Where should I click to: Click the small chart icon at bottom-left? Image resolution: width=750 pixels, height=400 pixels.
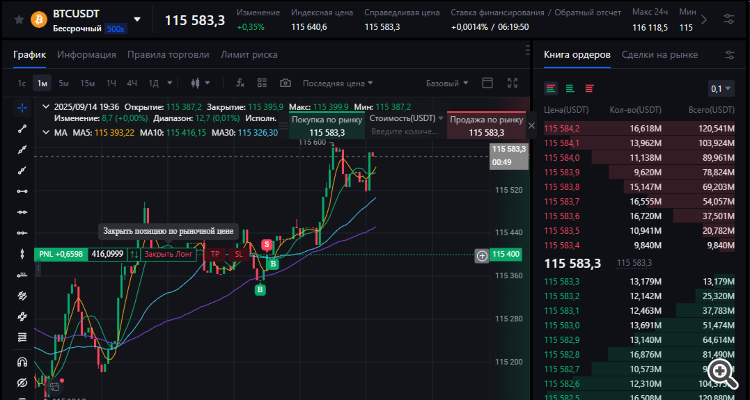[x=55, y=387]
